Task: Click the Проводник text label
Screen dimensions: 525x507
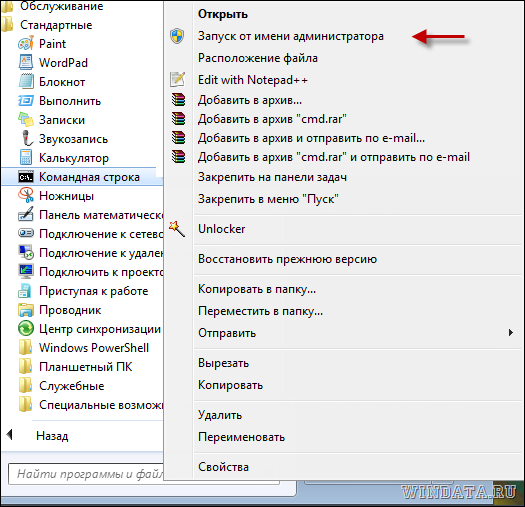Action: pos(70,310)
